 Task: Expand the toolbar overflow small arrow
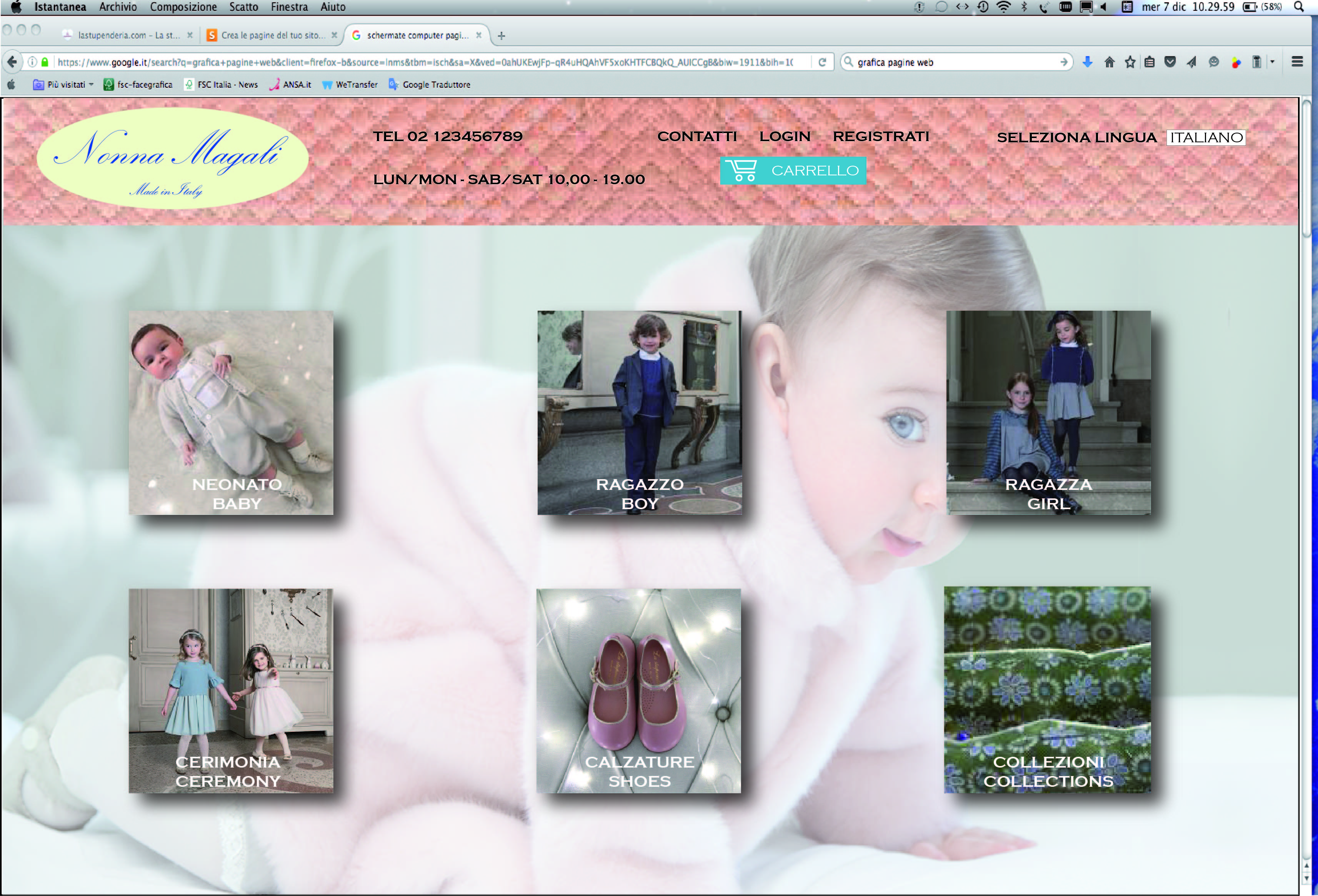[x=1272, y=62]
